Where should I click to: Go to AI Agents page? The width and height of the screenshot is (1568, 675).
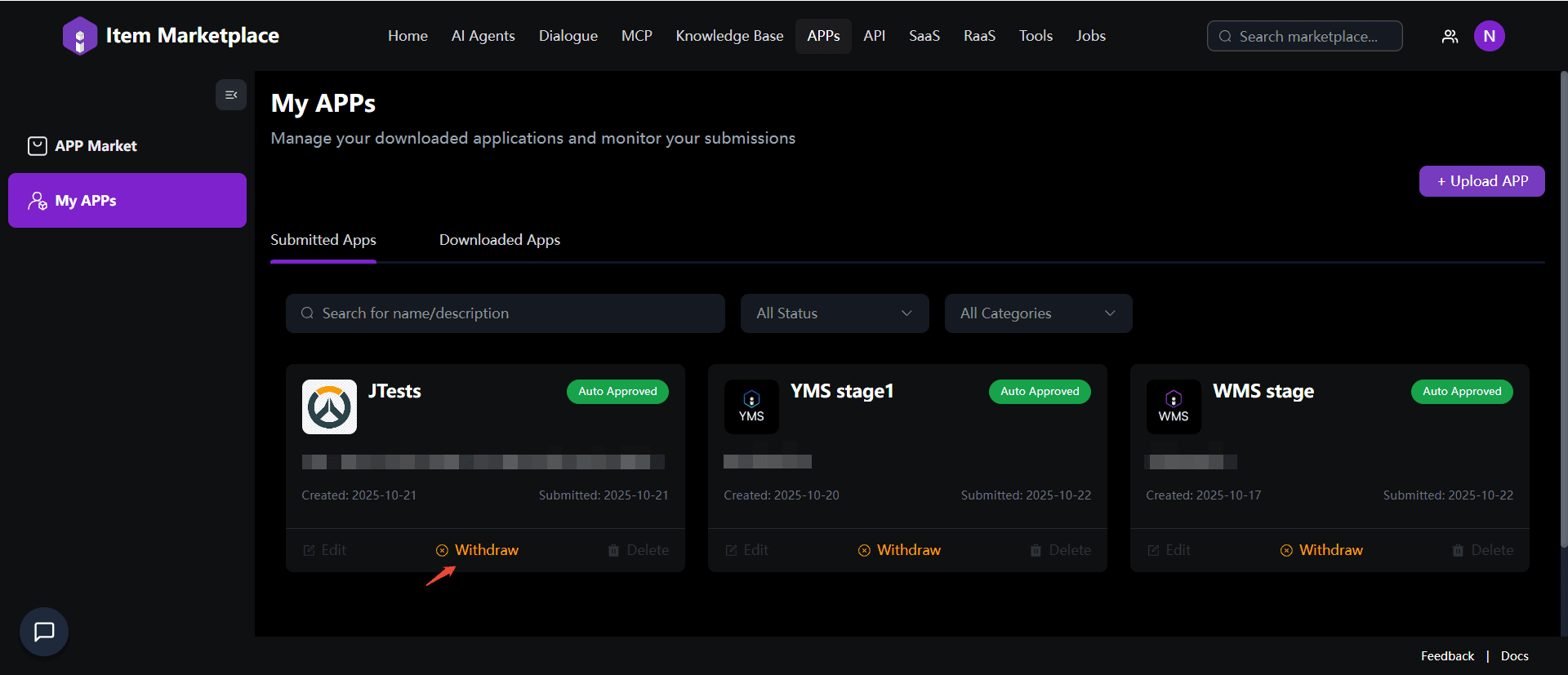tap(483, 36)
